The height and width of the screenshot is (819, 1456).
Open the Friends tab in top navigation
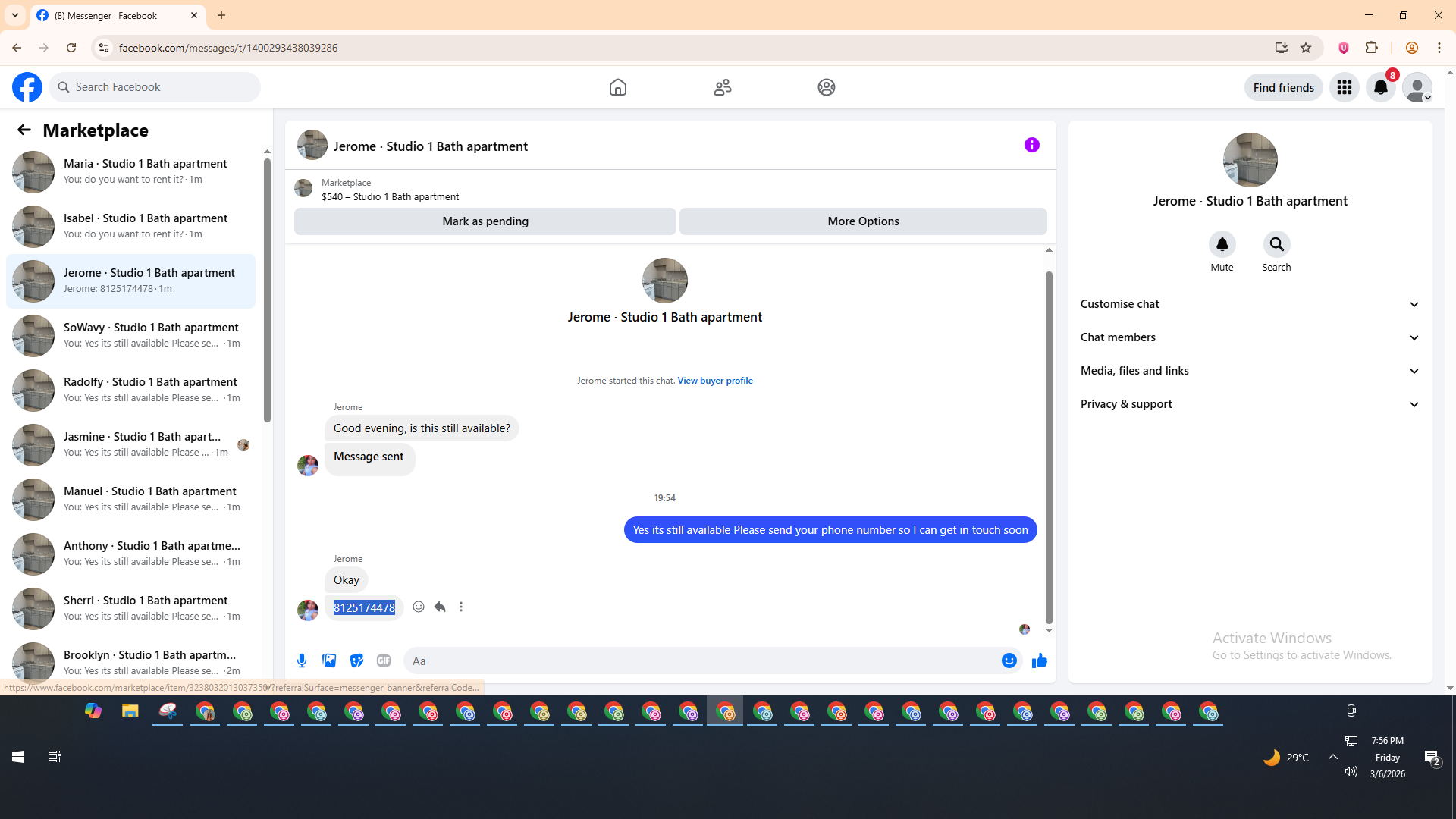723,87
